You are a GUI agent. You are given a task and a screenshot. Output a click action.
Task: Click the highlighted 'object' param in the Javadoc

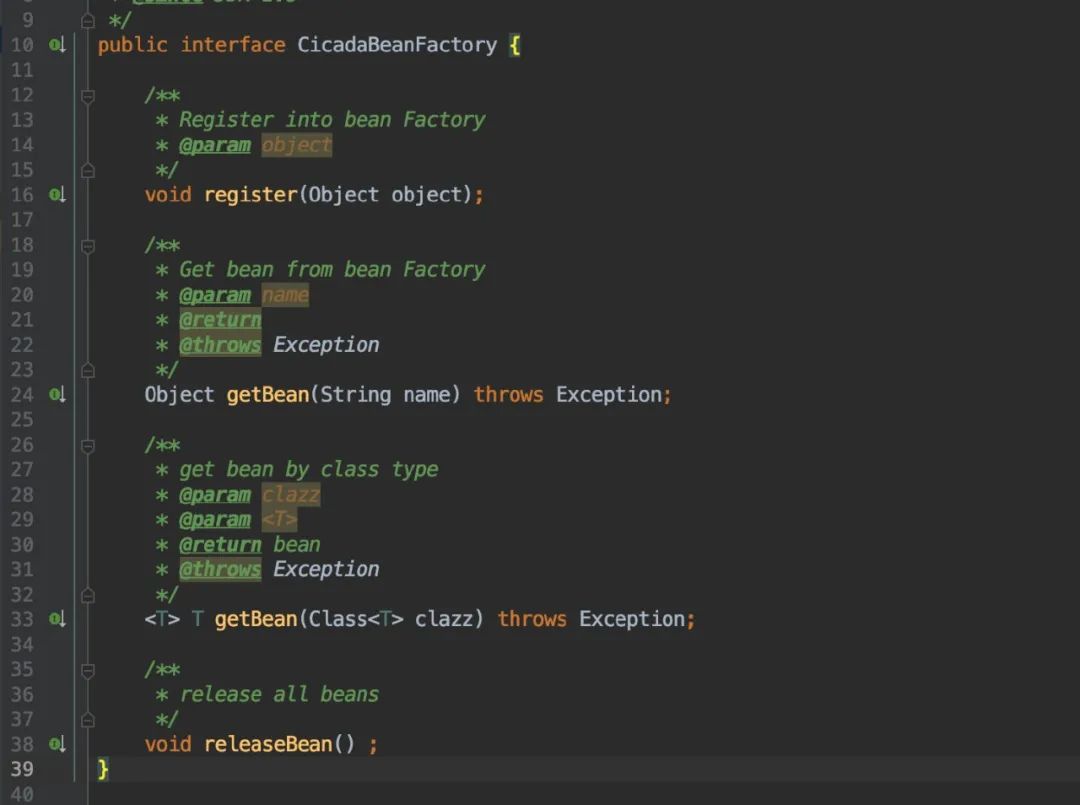point(297,145)
